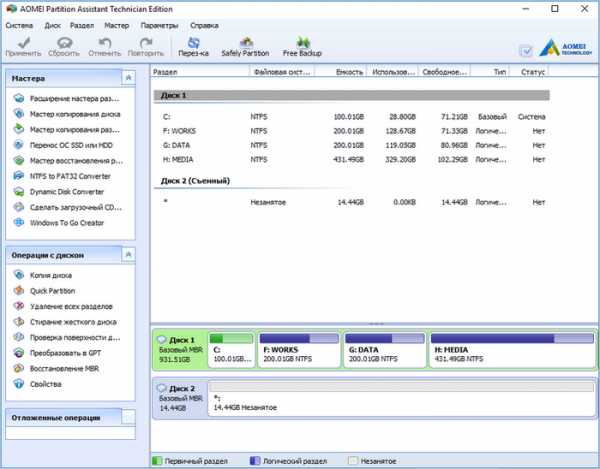This screenshot has width=600, height=469.
Task: Click the Сбросить (Discard) toolbar icon
Action: (64, 47)
